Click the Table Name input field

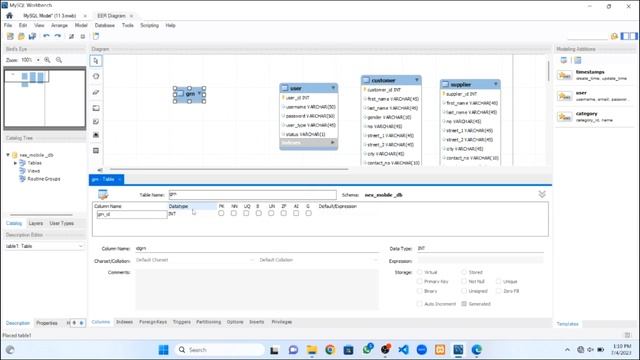pyautogui.click(x=253, y=195)
